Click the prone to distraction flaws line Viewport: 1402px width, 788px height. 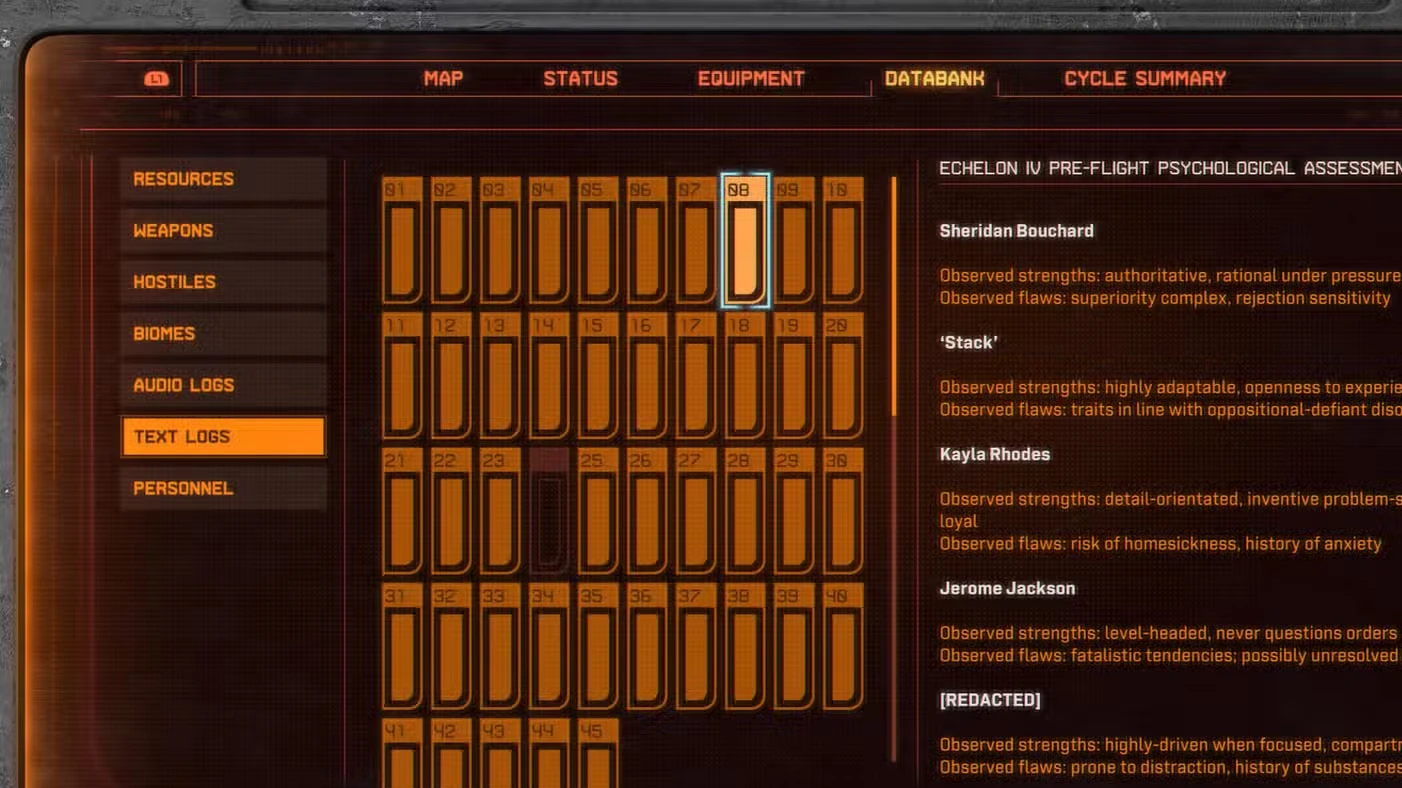(1170, 768)
